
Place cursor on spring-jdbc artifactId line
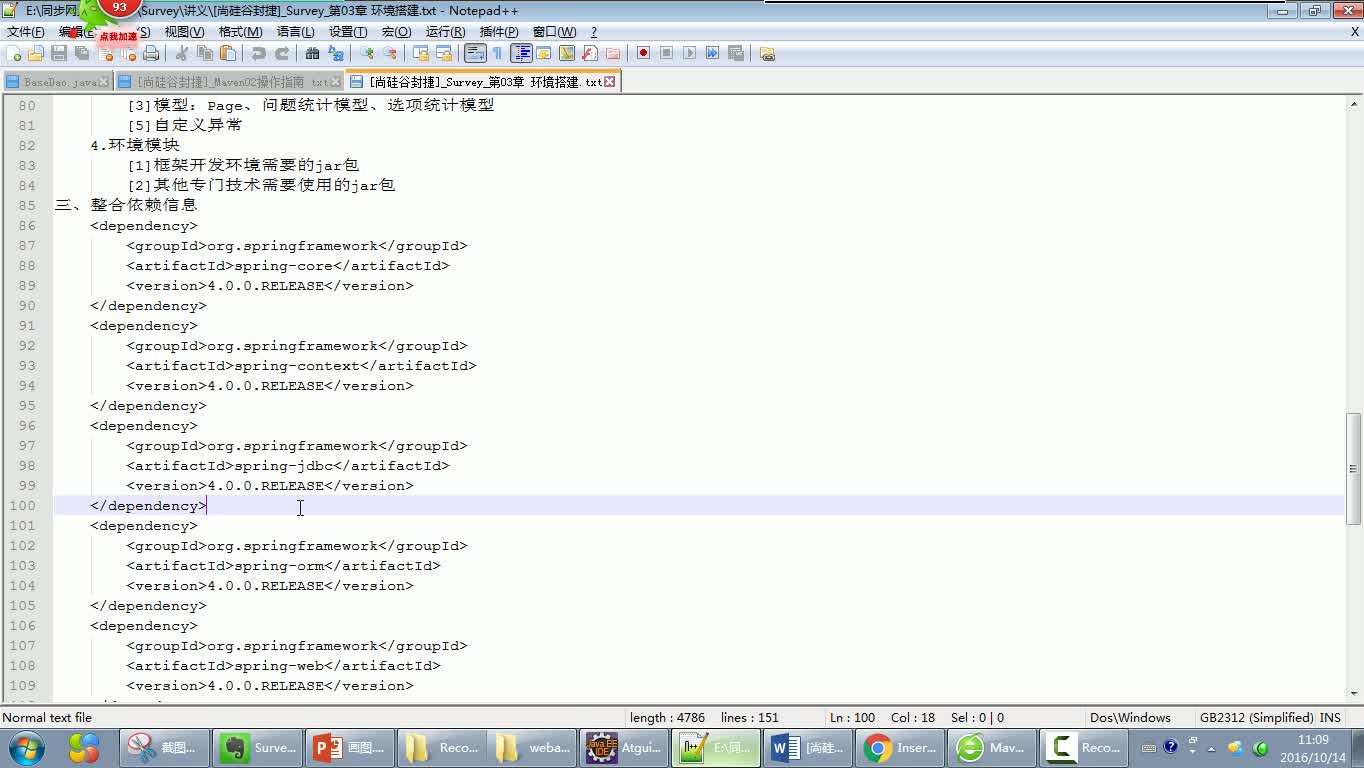[288, 465]
